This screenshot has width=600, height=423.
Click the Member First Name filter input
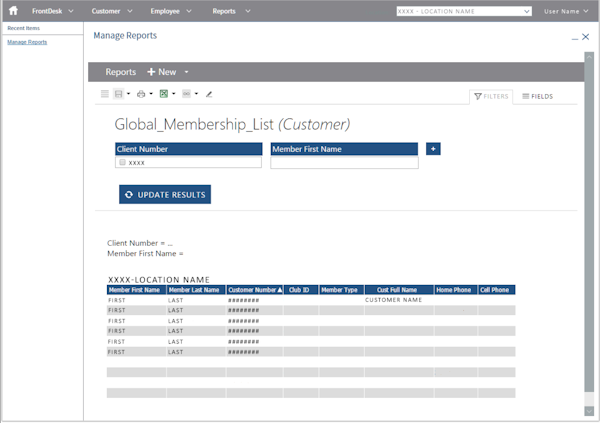click(344, 163)
